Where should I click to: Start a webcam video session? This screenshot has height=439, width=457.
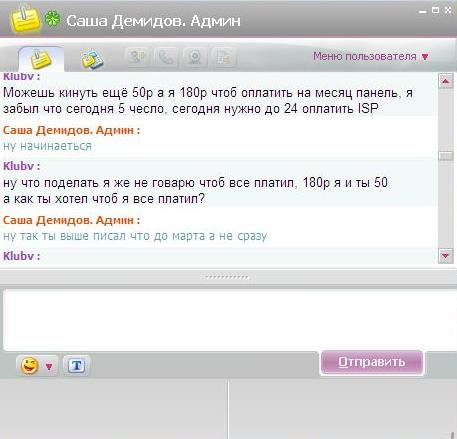pos(195,57)
